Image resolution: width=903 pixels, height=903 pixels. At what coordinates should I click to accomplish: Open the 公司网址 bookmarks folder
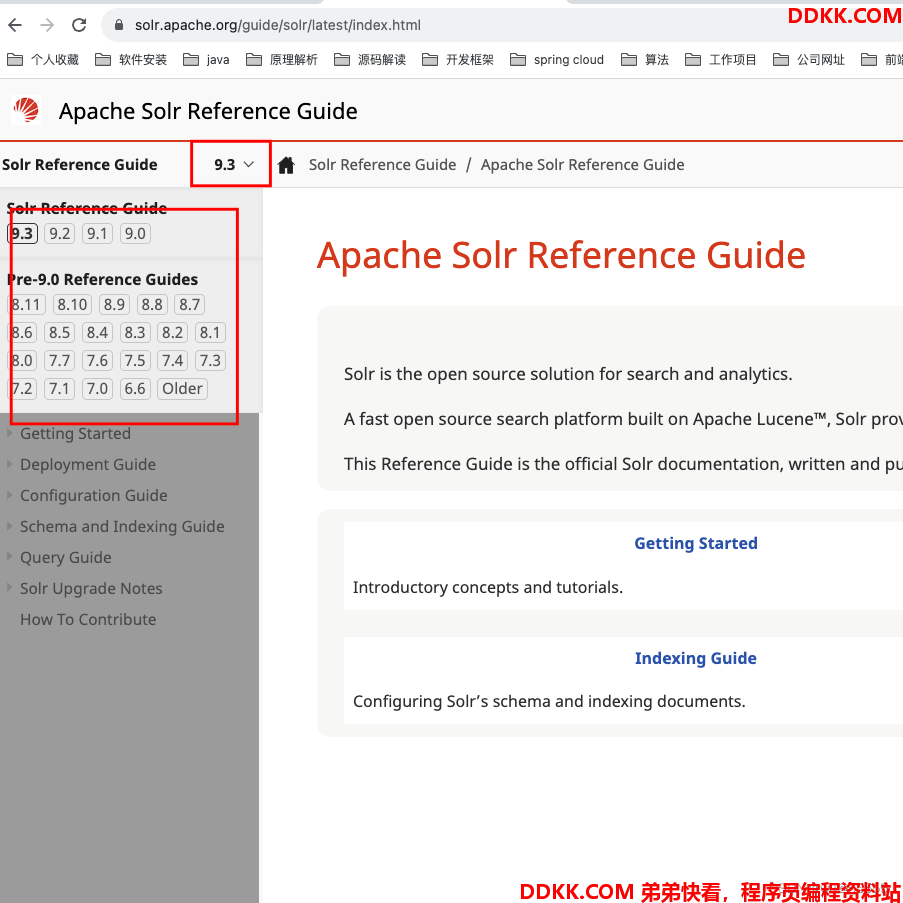click(x=809, y=59)
